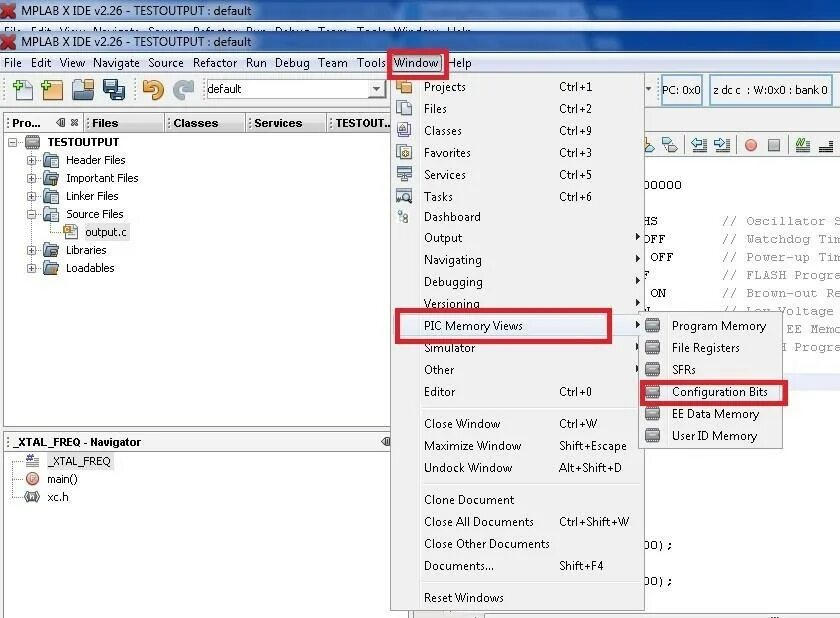The width and height of the screenshot is (840, 618).
Task: Expand the Linker Files folder
Action: point(32,196)
